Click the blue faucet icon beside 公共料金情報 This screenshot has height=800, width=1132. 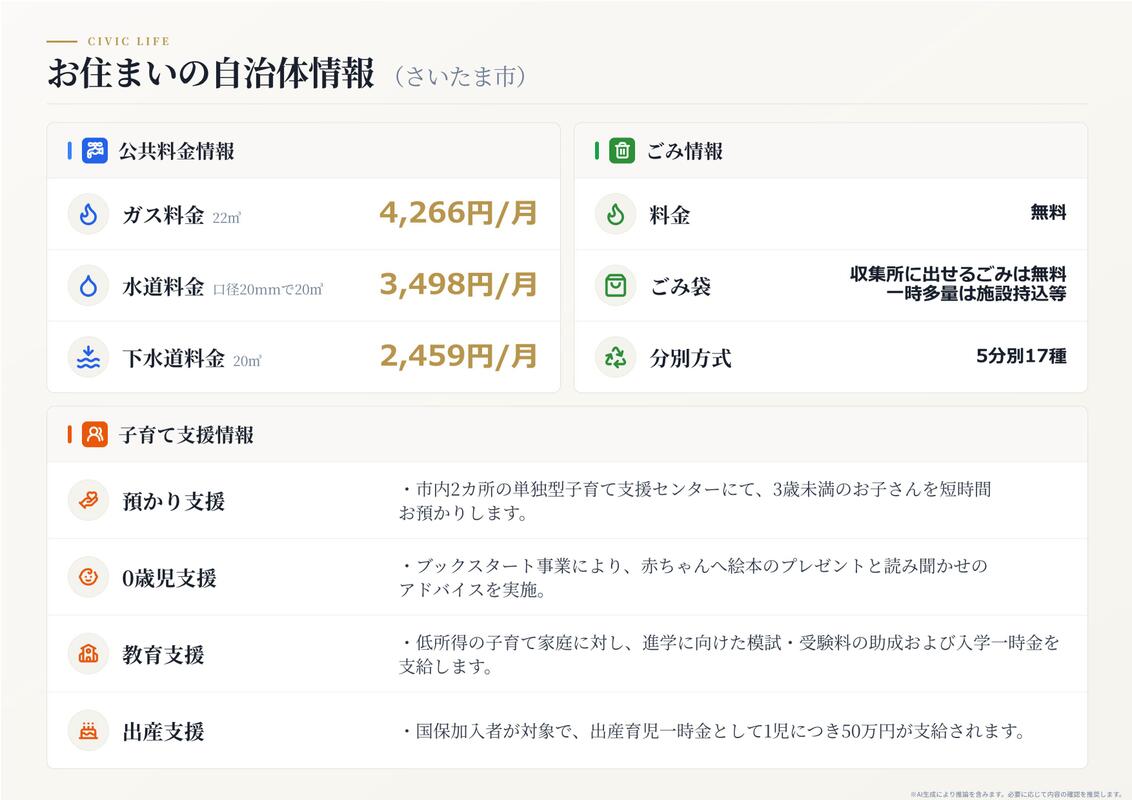pos(95,151)
